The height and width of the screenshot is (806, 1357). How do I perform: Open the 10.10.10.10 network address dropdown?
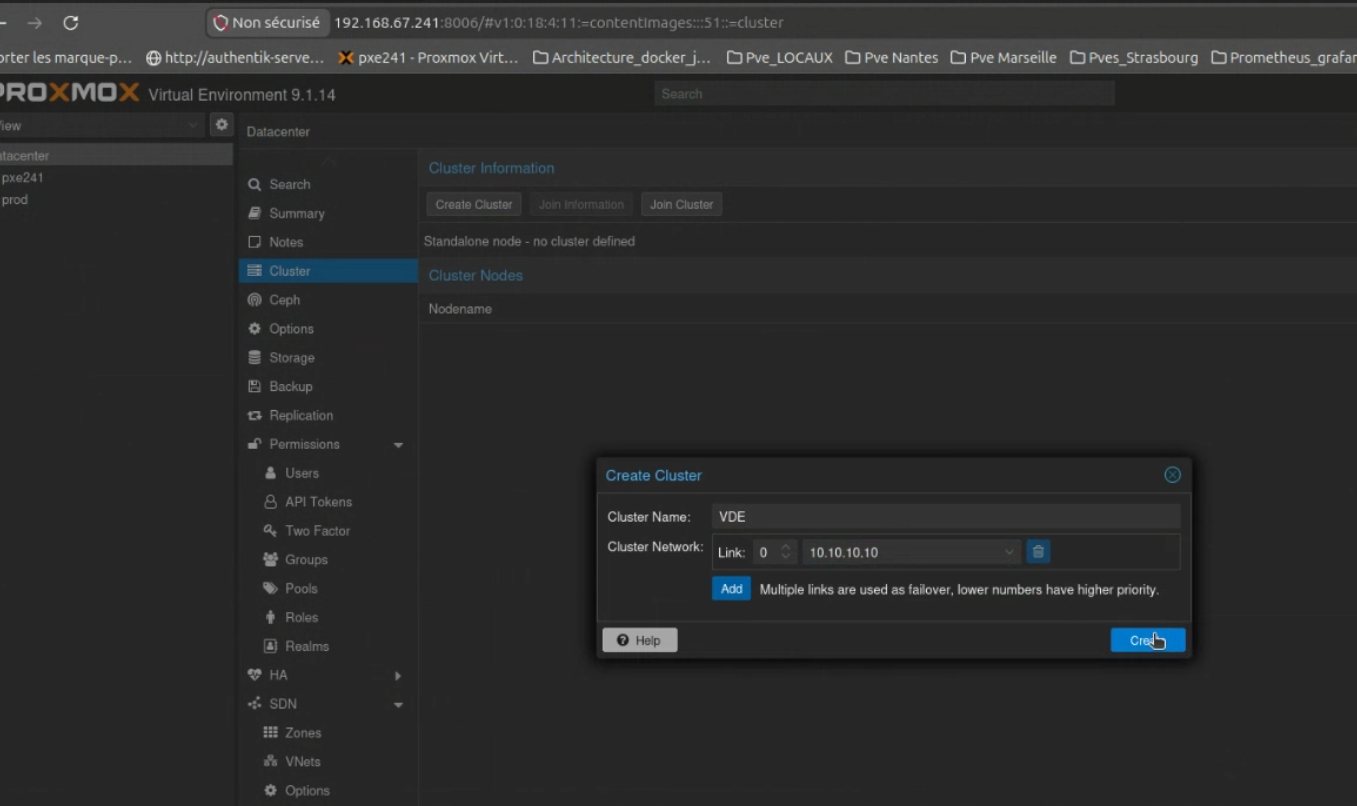click(1009, 552)
